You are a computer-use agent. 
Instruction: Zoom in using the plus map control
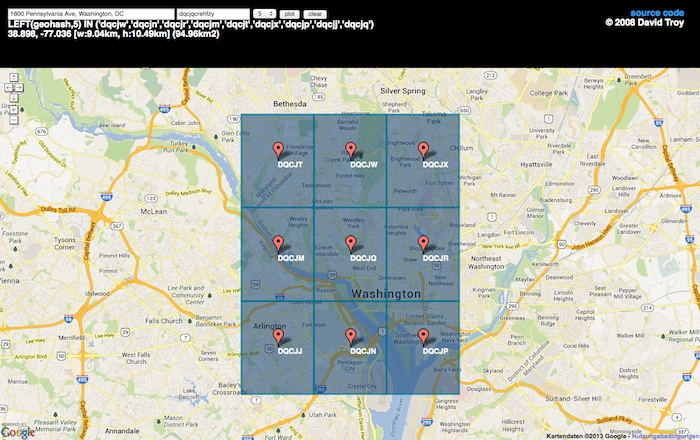14,109
